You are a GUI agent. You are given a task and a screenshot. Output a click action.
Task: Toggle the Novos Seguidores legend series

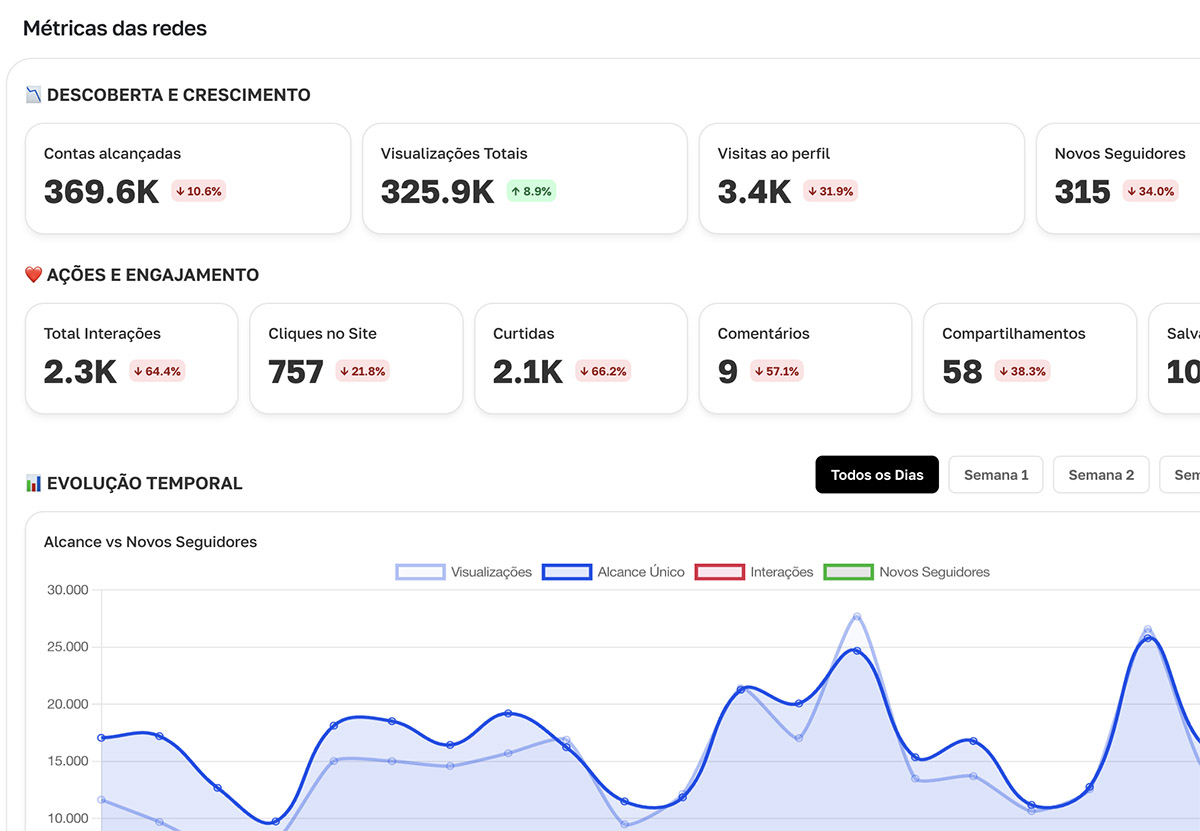906,572
